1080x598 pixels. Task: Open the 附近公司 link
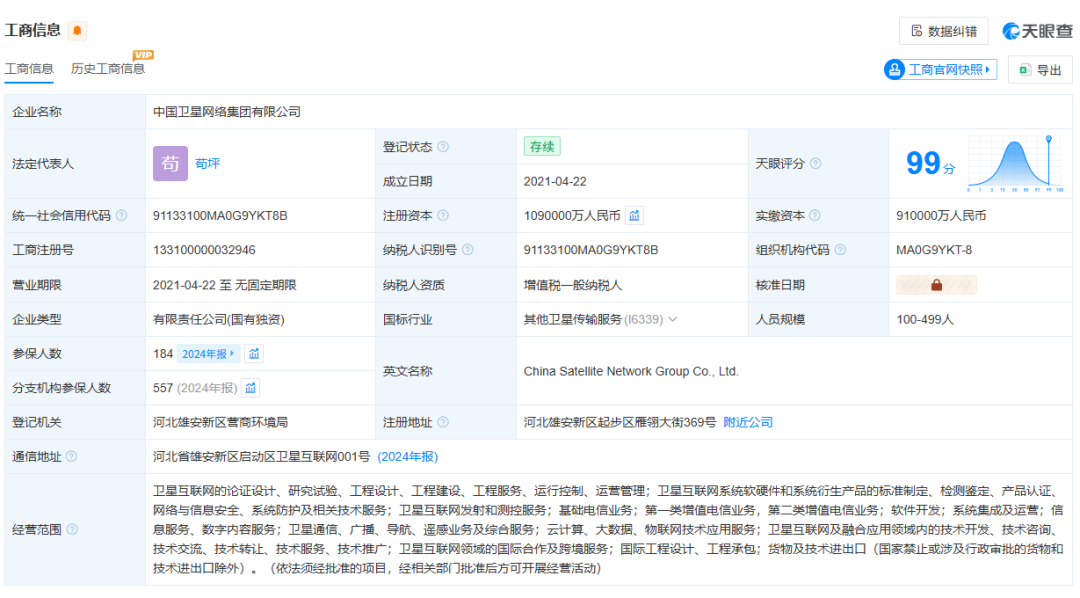(750, 422)
